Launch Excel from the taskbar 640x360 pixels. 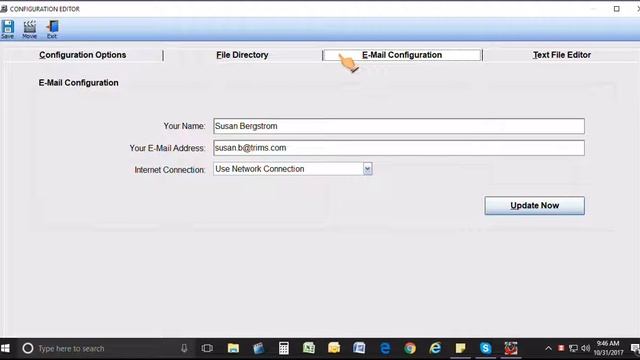pyautogui.click(x=309, y=348)
